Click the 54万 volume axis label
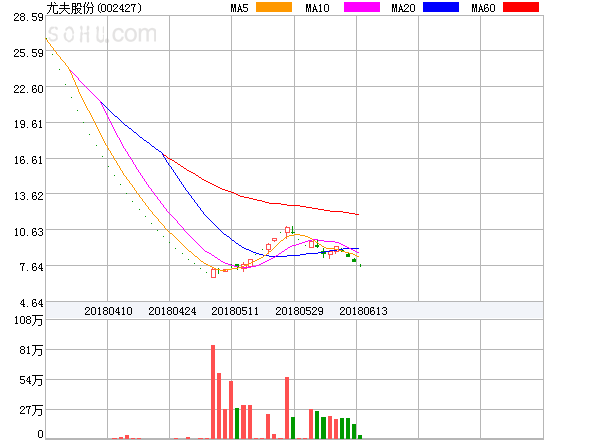Viewport: 600px width, 440px height. coord(31,380)
